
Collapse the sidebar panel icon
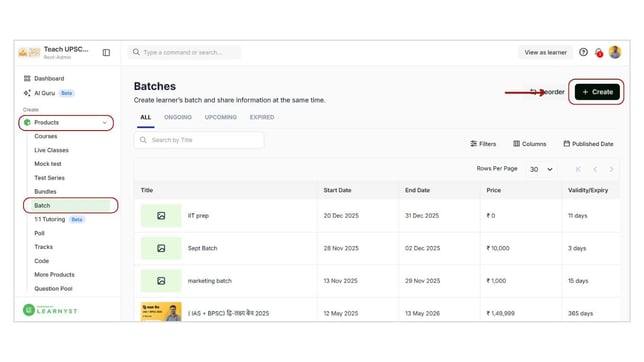(x=106, y=53)
